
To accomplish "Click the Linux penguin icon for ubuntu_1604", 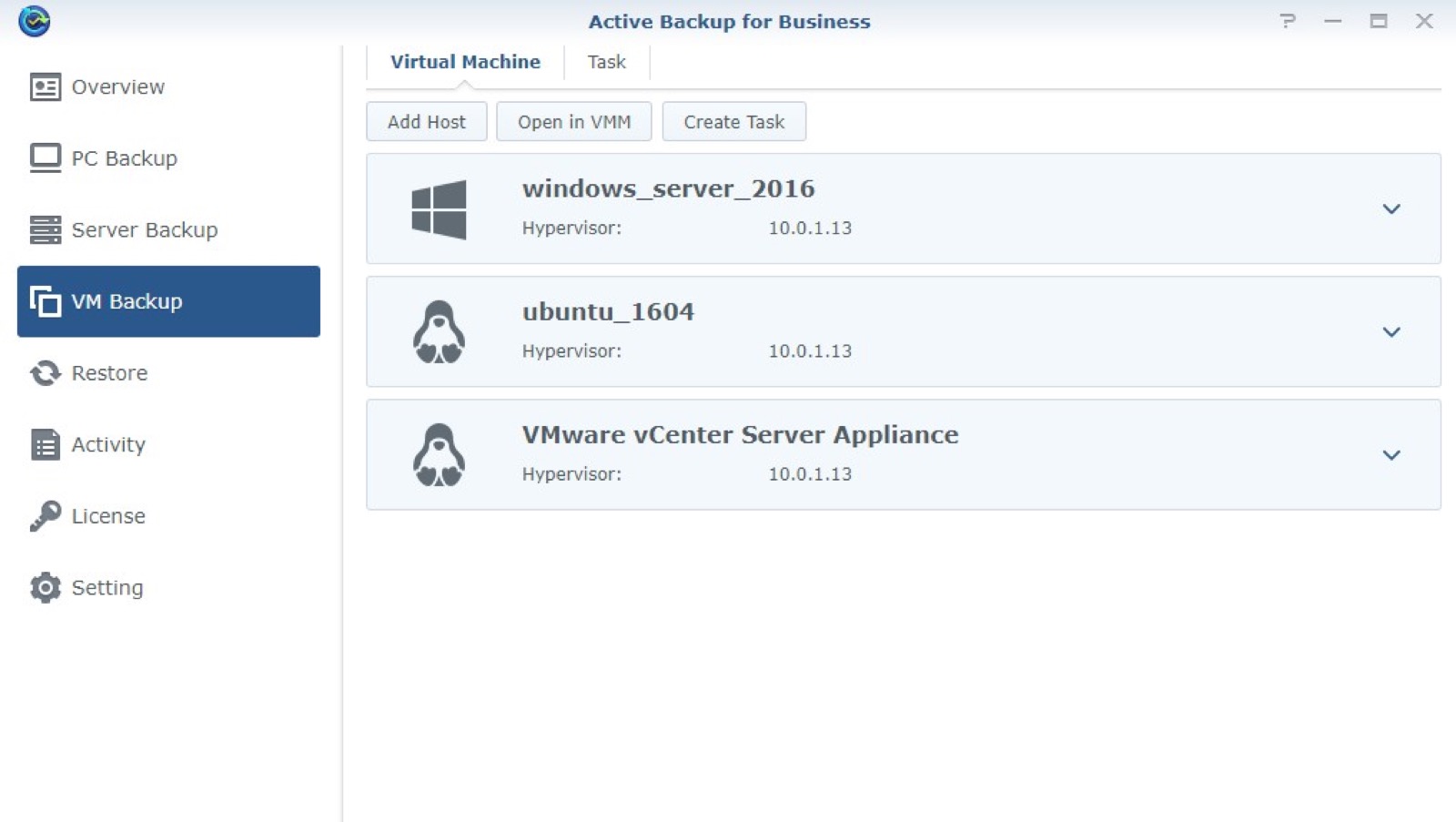I will coord(439,332).
